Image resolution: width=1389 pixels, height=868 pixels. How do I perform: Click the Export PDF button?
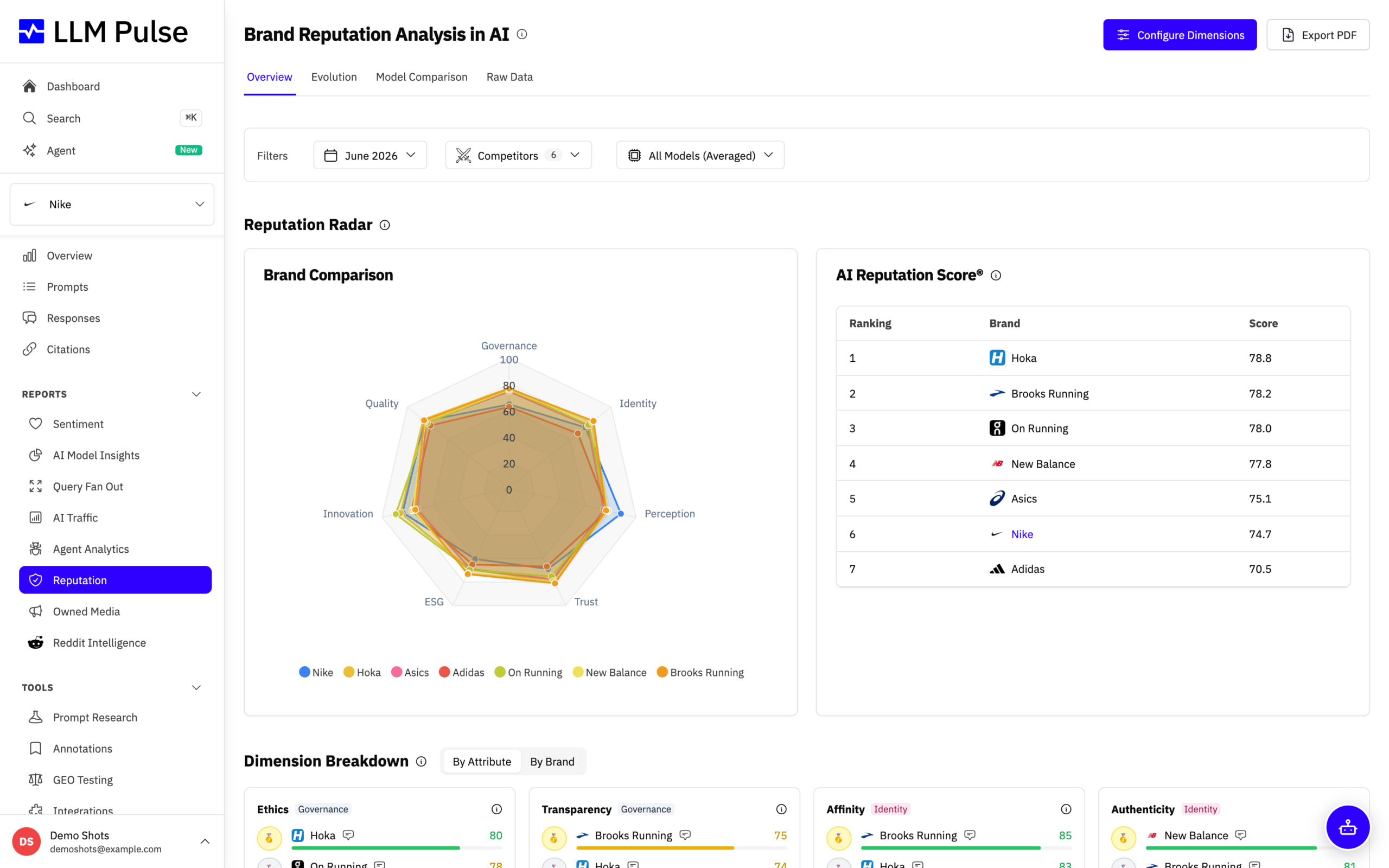1318,35
